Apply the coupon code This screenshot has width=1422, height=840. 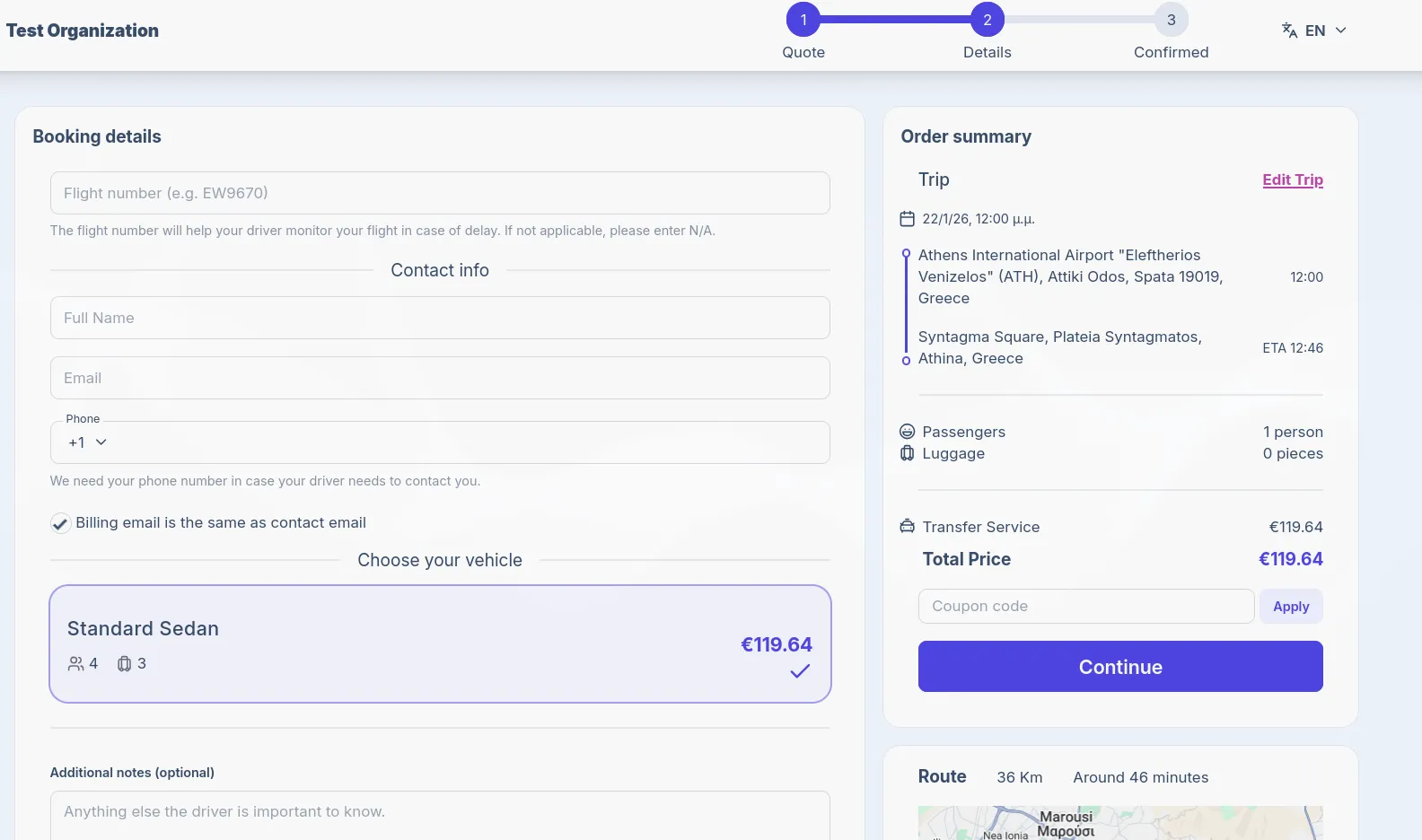[1291, 607]
